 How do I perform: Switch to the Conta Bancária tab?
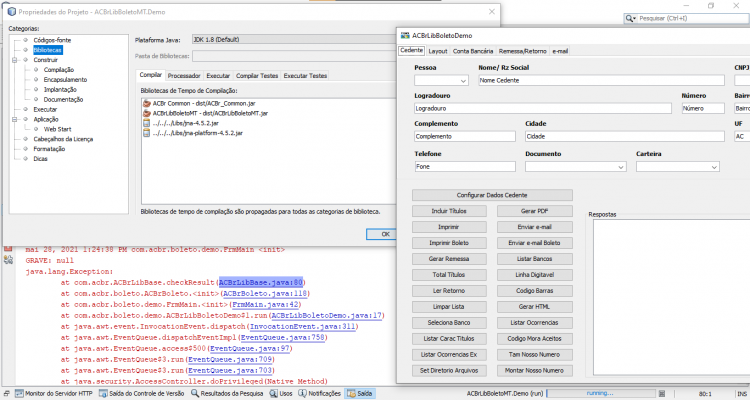[x=473, y=51]
